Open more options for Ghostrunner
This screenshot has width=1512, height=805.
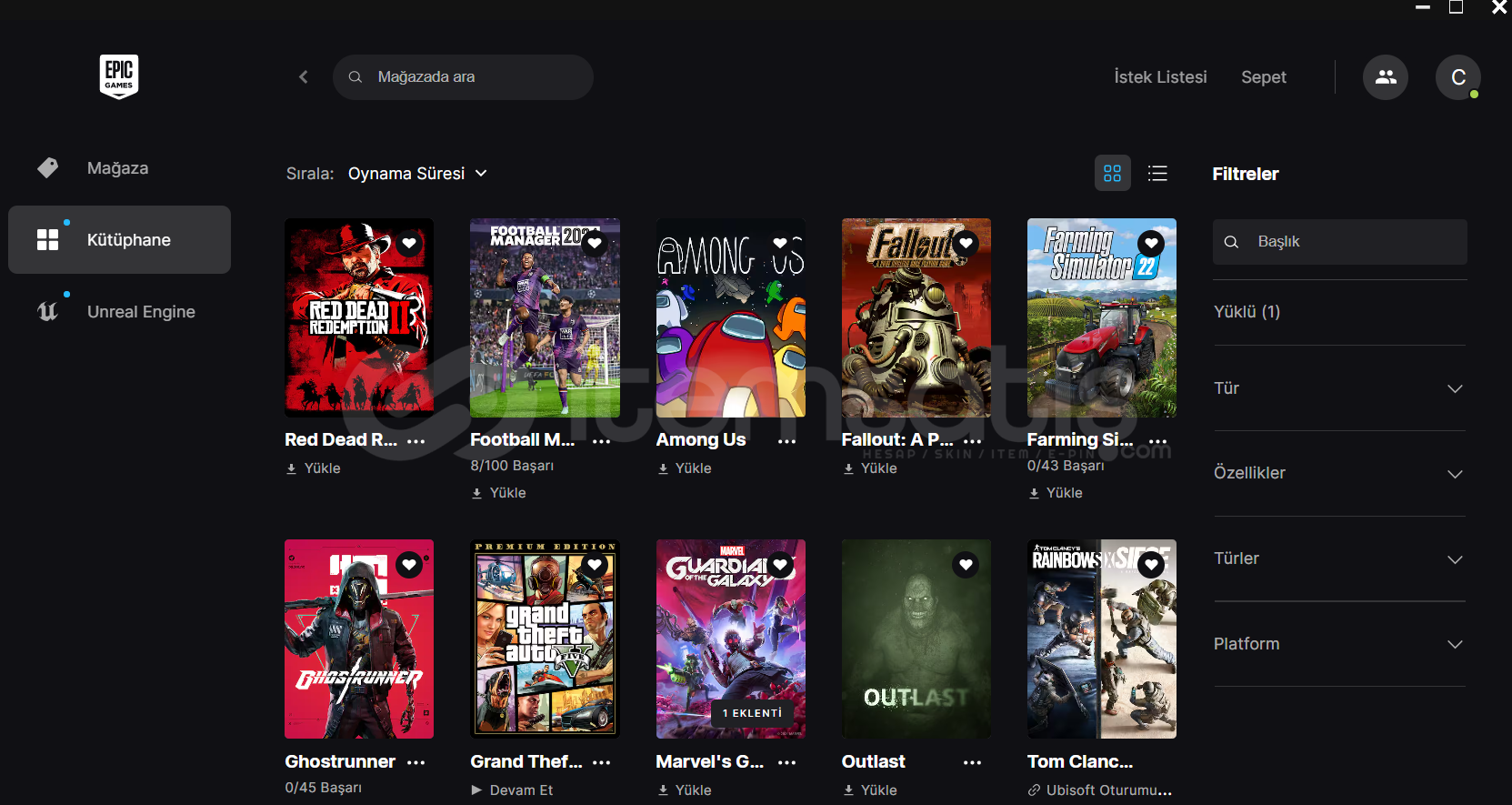416,762
